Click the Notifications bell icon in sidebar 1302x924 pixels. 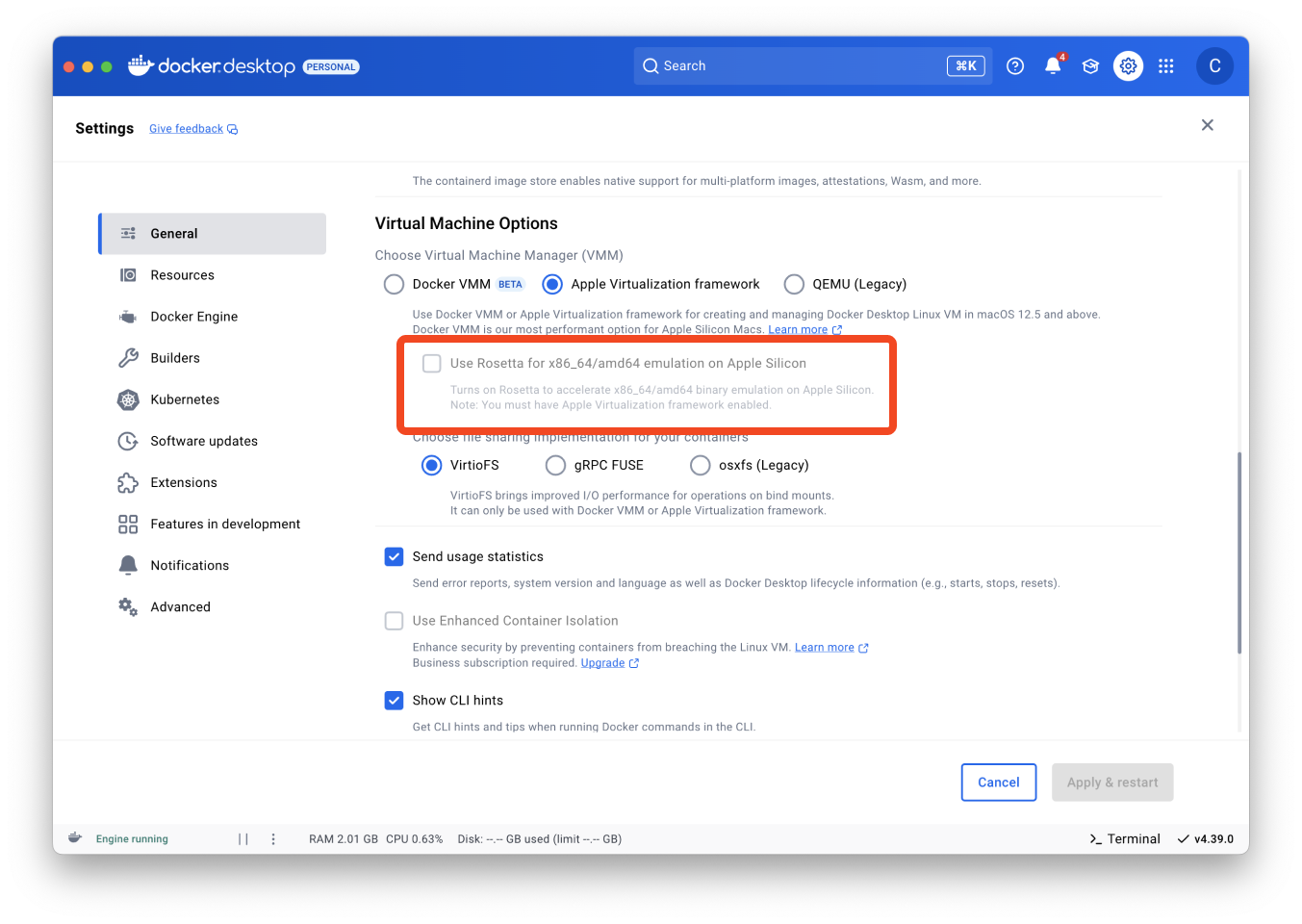(128, 565)
